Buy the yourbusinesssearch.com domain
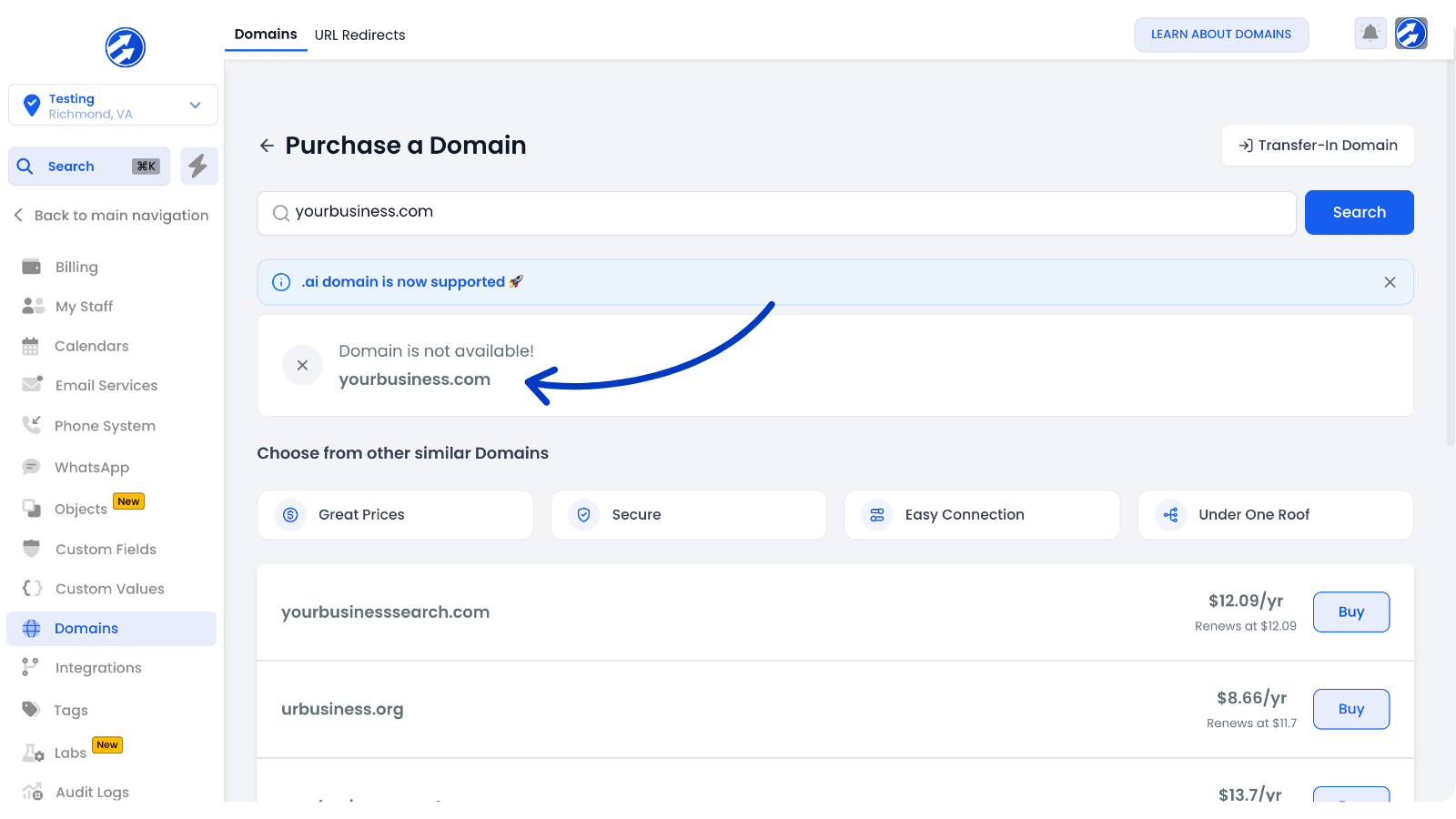 [1350, 612]
